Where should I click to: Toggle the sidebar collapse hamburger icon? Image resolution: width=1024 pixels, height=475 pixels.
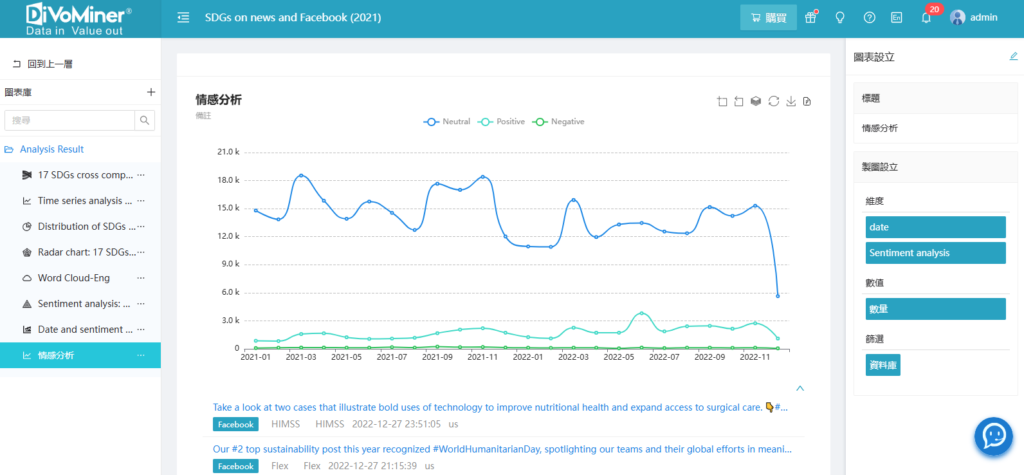coord(183,18)
